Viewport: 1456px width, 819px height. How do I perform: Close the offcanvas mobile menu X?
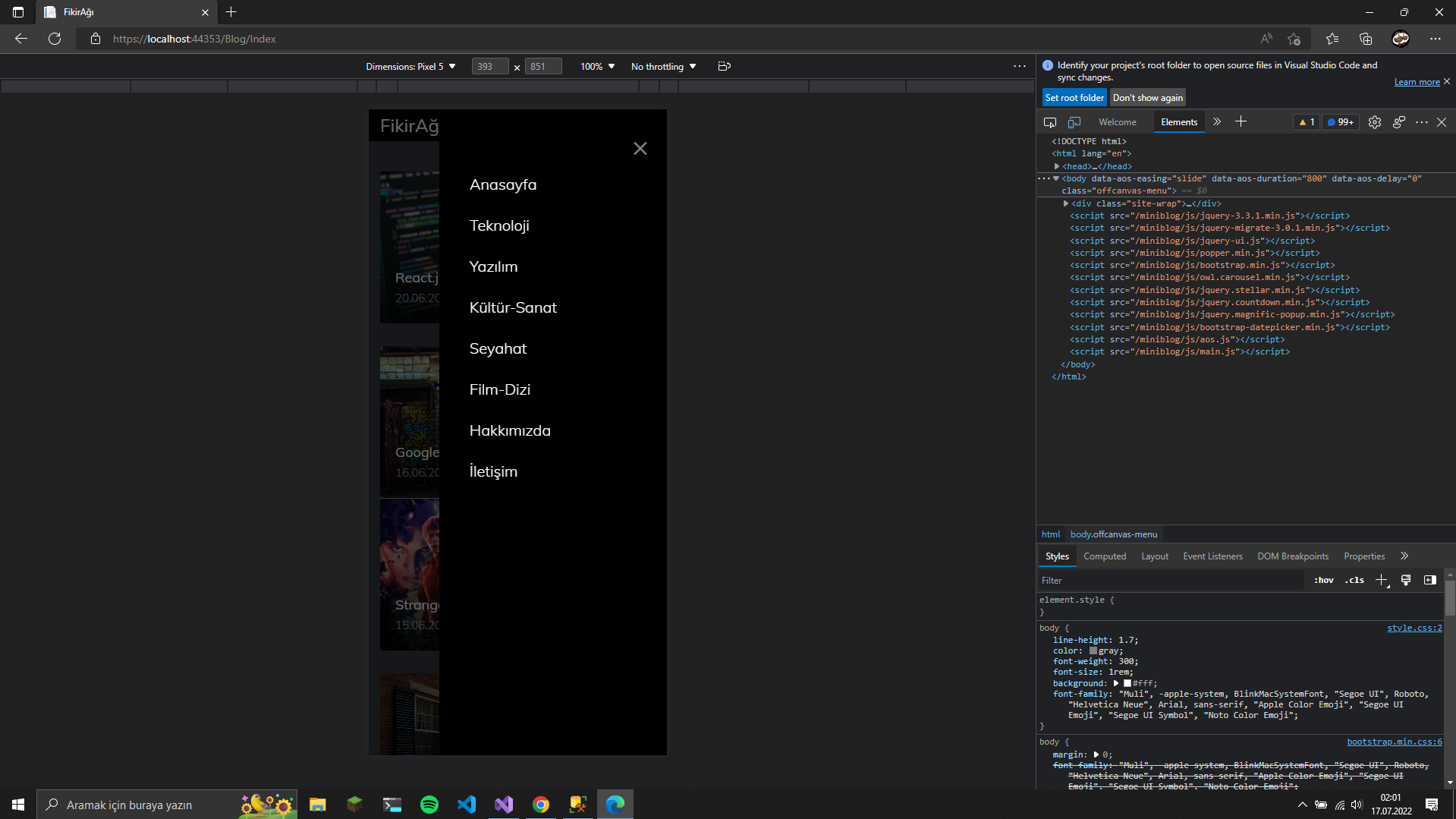click(x=640, y=149)
